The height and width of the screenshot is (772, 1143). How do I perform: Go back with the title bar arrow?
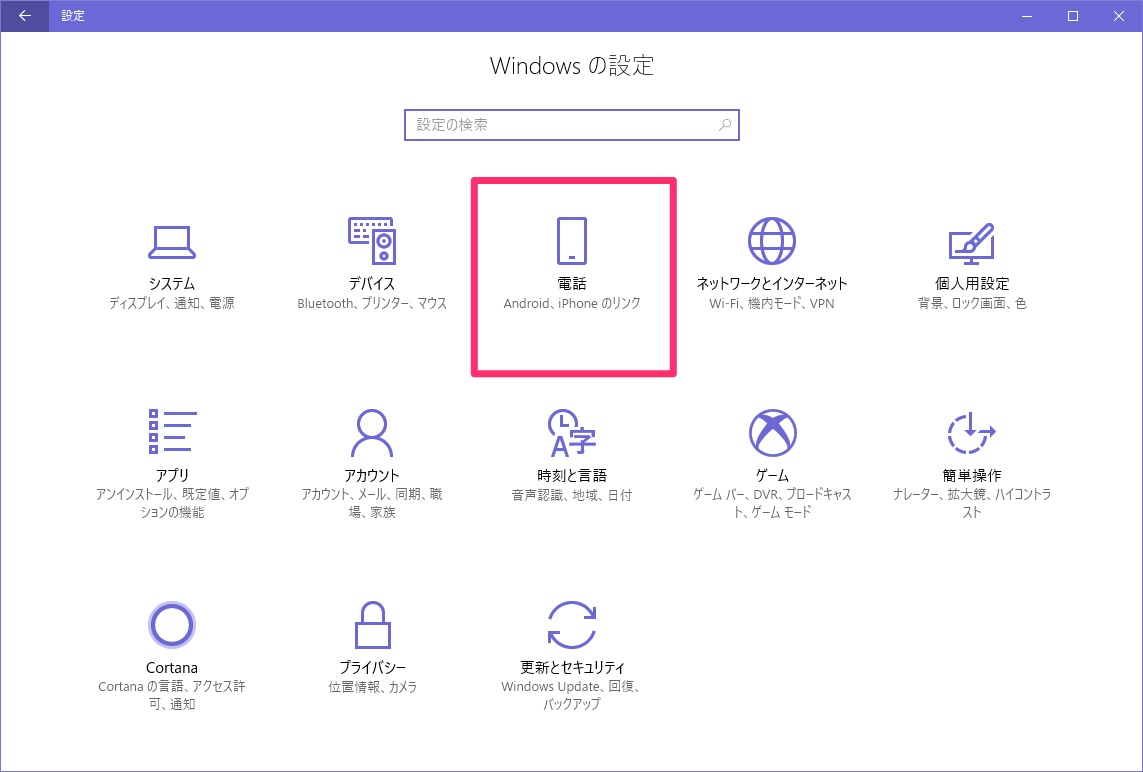click(x=25, y=15)
